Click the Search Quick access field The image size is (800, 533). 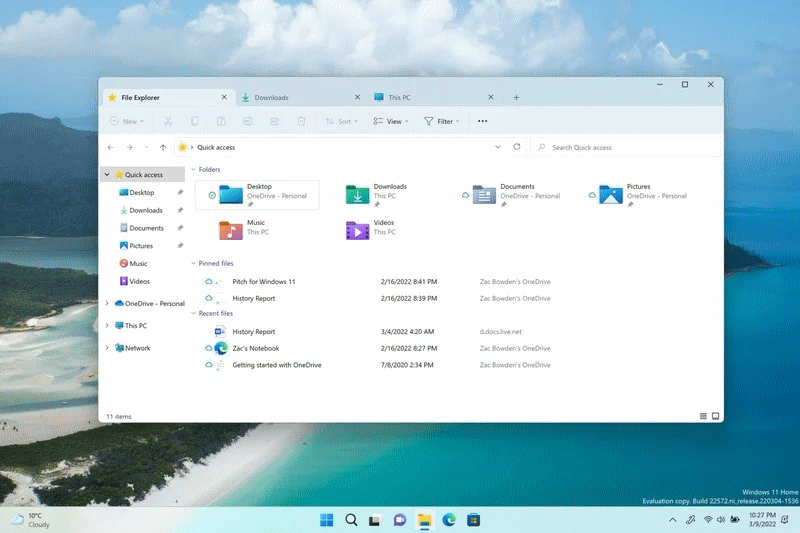[x=626, y=147]
